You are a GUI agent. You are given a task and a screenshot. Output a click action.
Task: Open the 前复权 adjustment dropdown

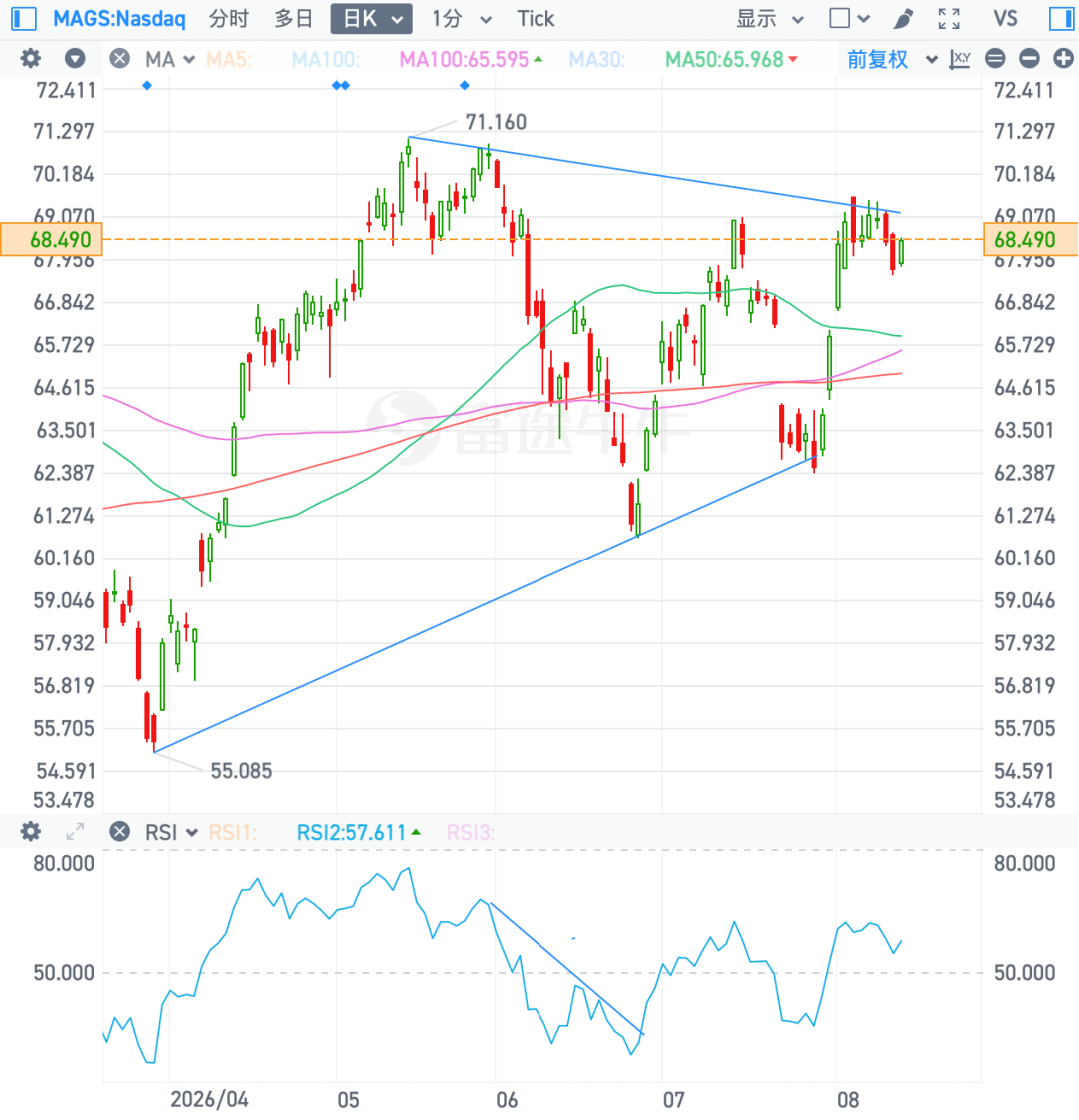click(x=891, y=59)
